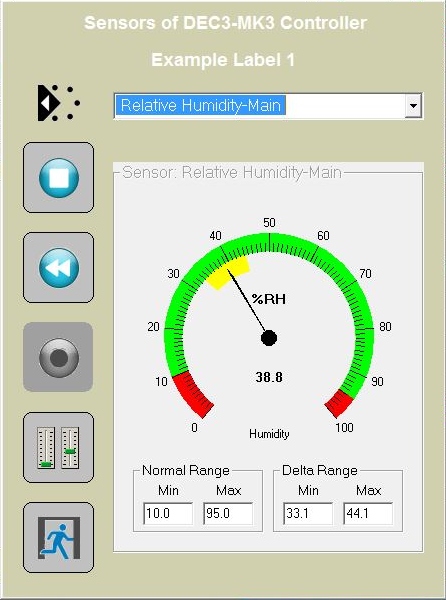Image resolution: width=446 pixels, height=600 pixels.
Task: Select the Relative Humidity-Main combo box text
Action: (x=200, y=105)
